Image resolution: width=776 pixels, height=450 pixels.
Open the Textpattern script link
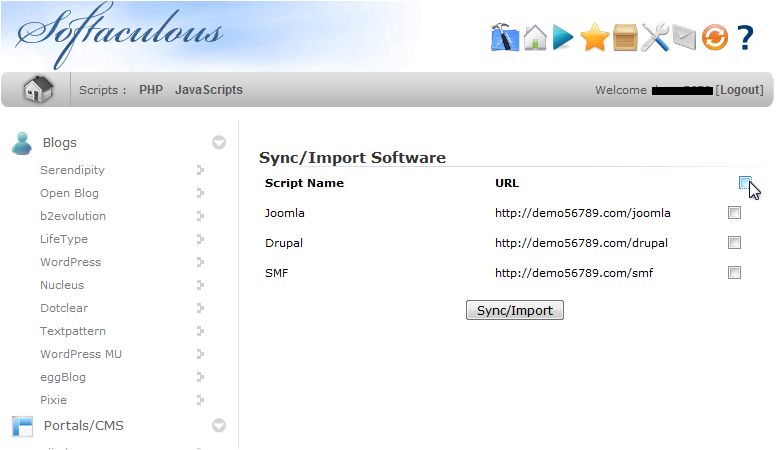pos(73,331)
